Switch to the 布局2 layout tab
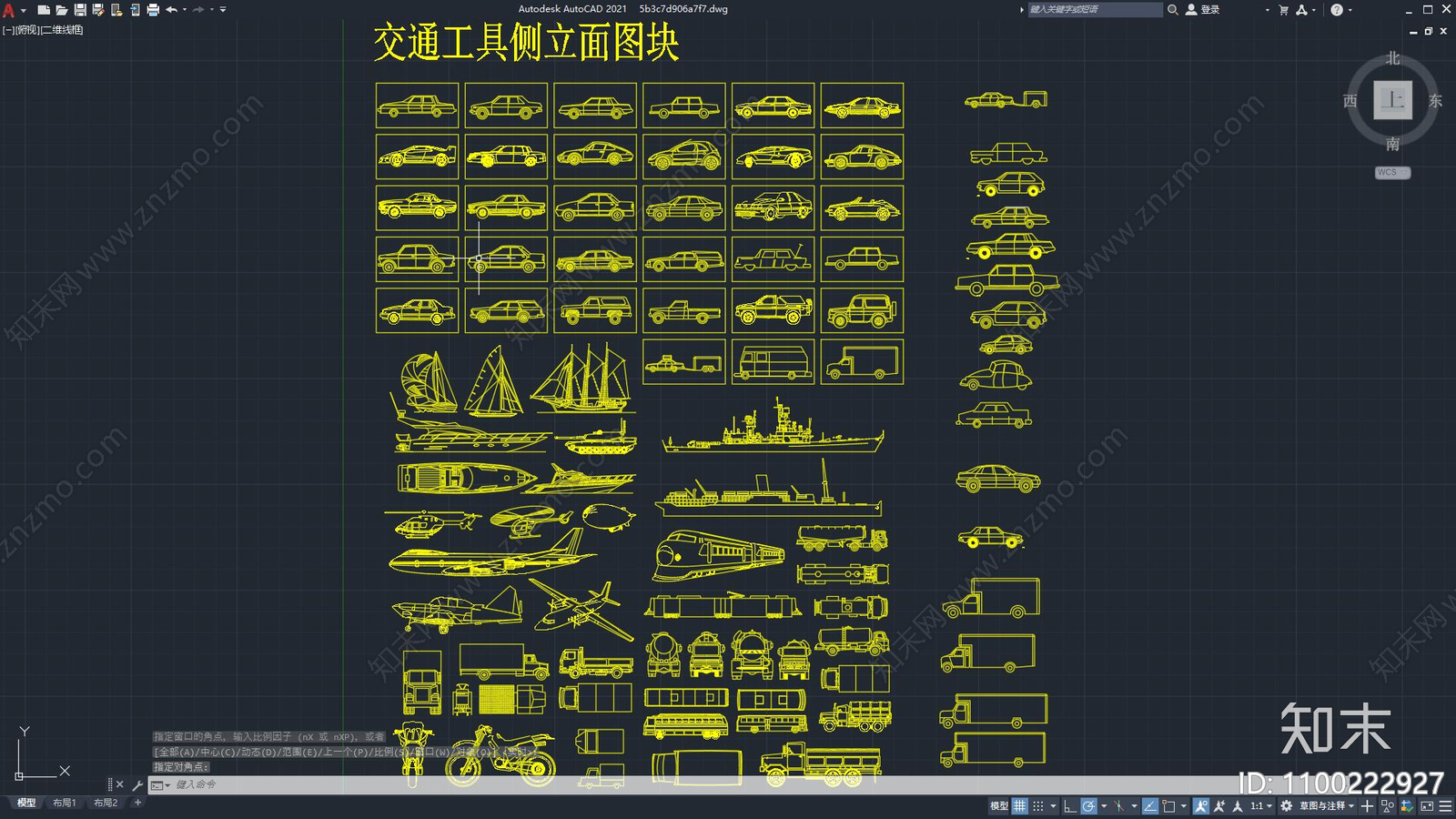The height and width of the screenshot is (819, 1456). 106,803
